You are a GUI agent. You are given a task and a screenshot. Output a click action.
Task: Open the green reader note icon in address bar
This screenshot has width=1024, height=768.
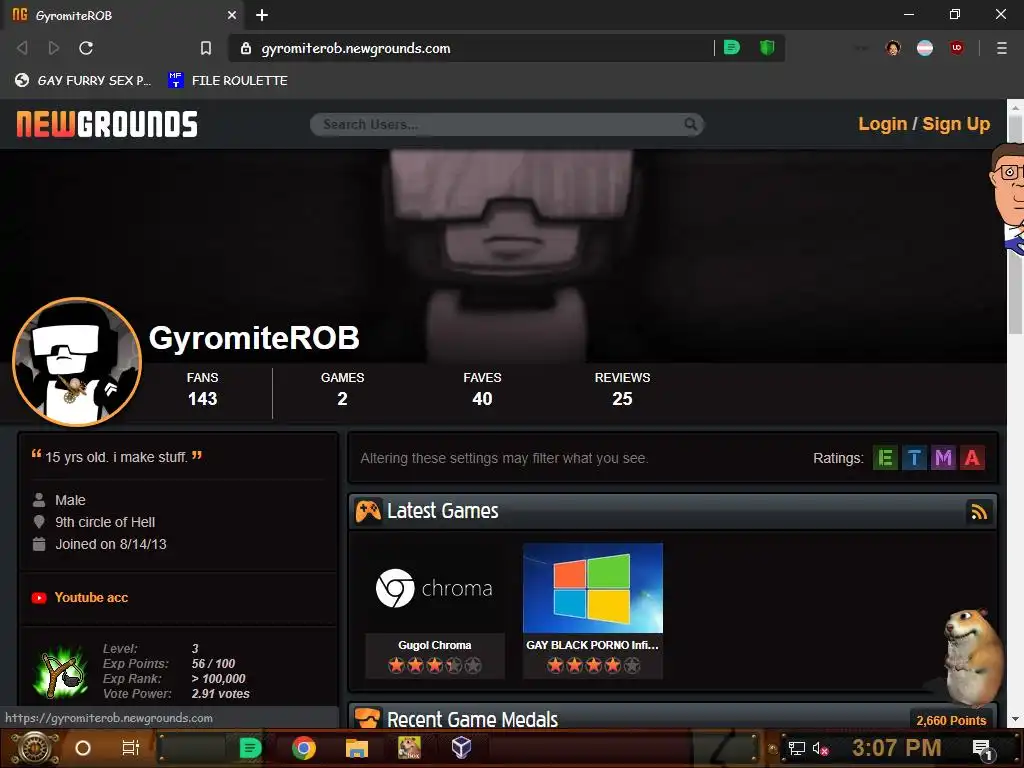point(732,48)
